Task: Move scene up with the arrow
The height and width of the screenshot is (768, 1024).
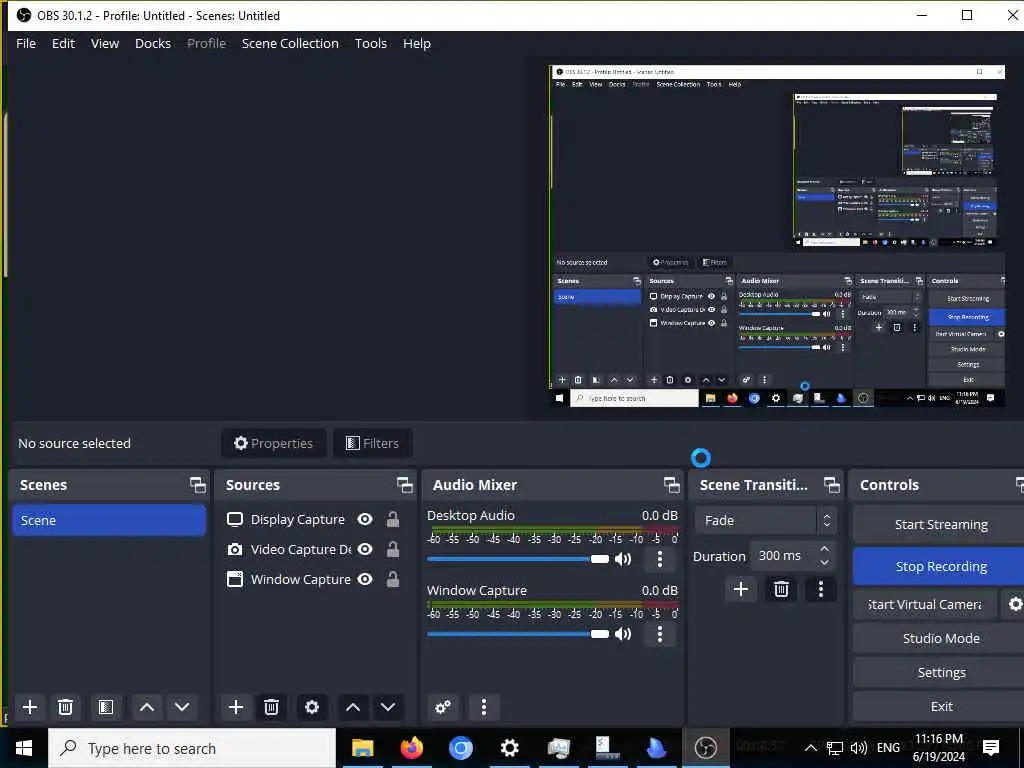Action: tap(147, 707)
